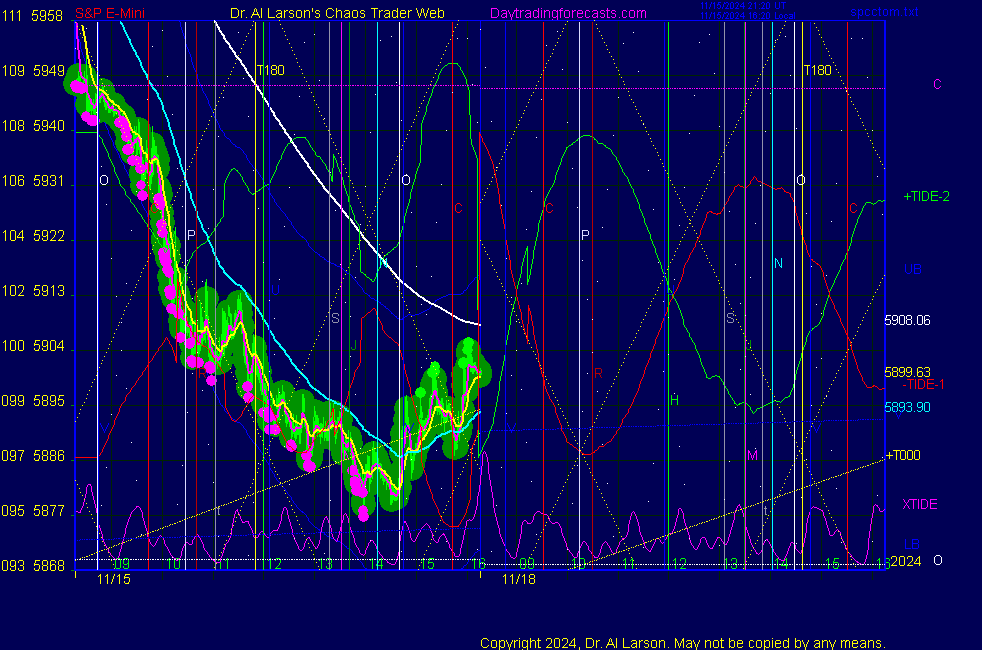Viewport: 982px width, 650px height.
Task: Click the white "P" marker in the 11/18 session
Action: coord(585,235)
